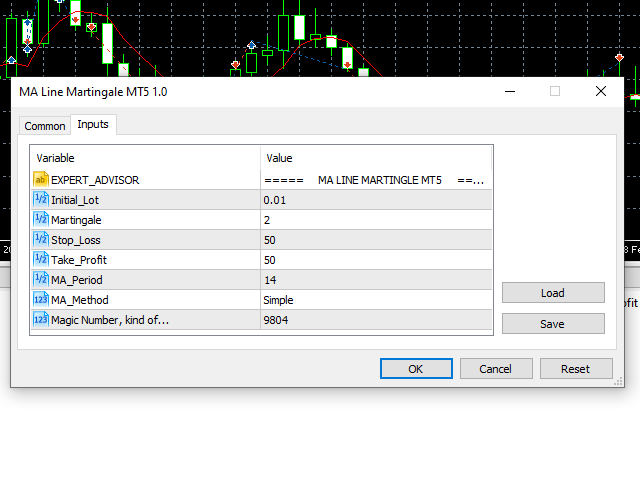The image size is (640, 480).
Task: Select the MA_Method variable name
Action: point(80,300)
